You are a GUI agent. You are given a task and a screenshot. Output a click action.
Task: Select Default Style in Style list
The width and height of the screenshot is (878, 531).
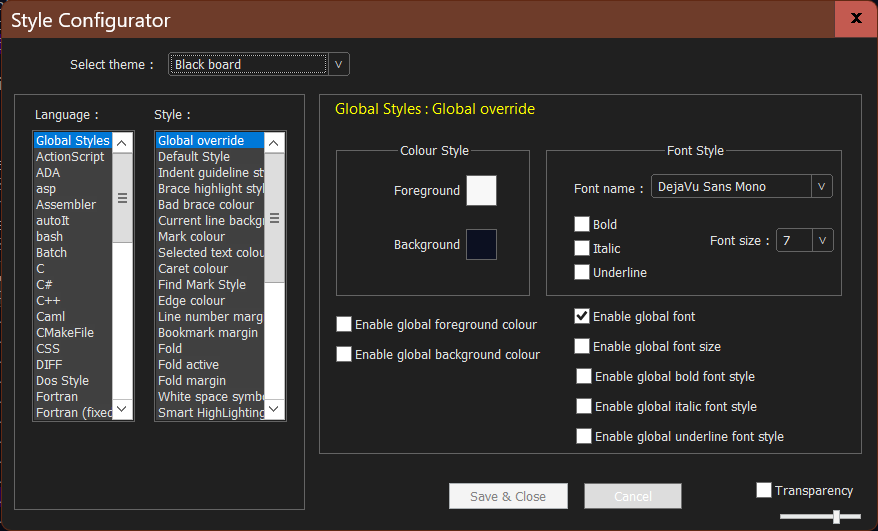(x=209, y=157)
